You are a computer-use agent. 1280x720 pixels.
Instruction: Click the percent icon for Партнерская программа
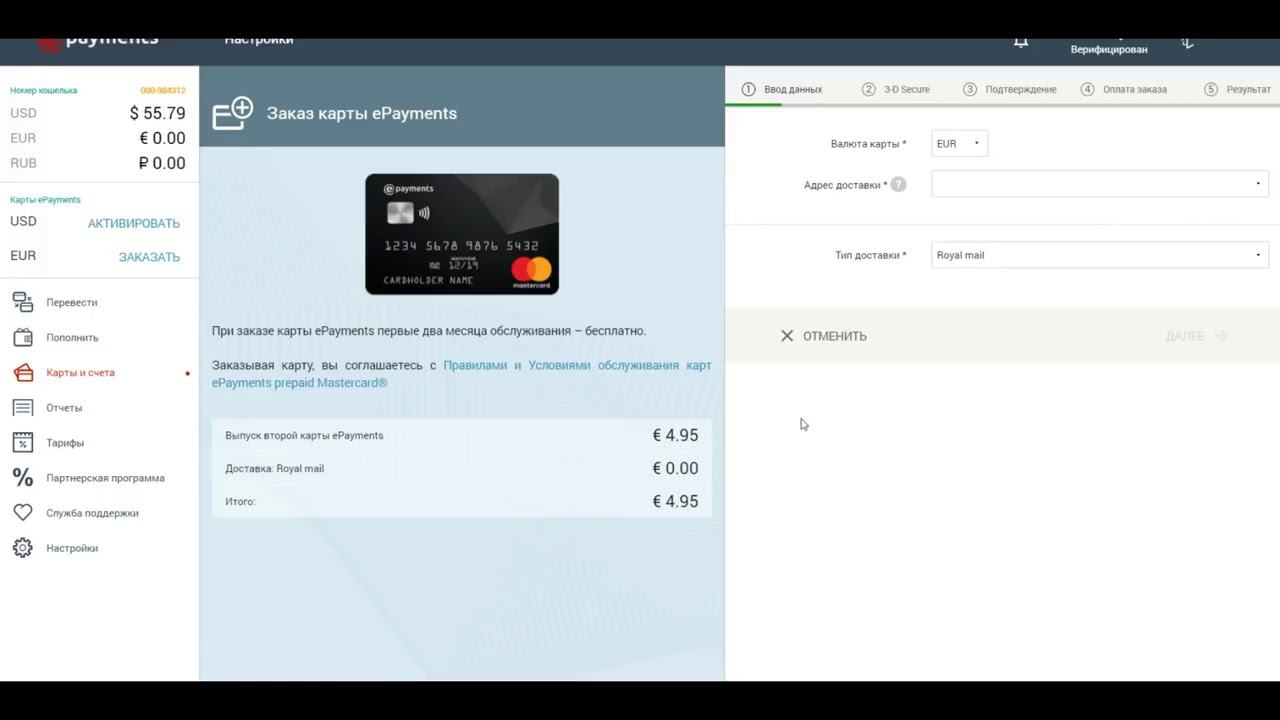point(22,477)
